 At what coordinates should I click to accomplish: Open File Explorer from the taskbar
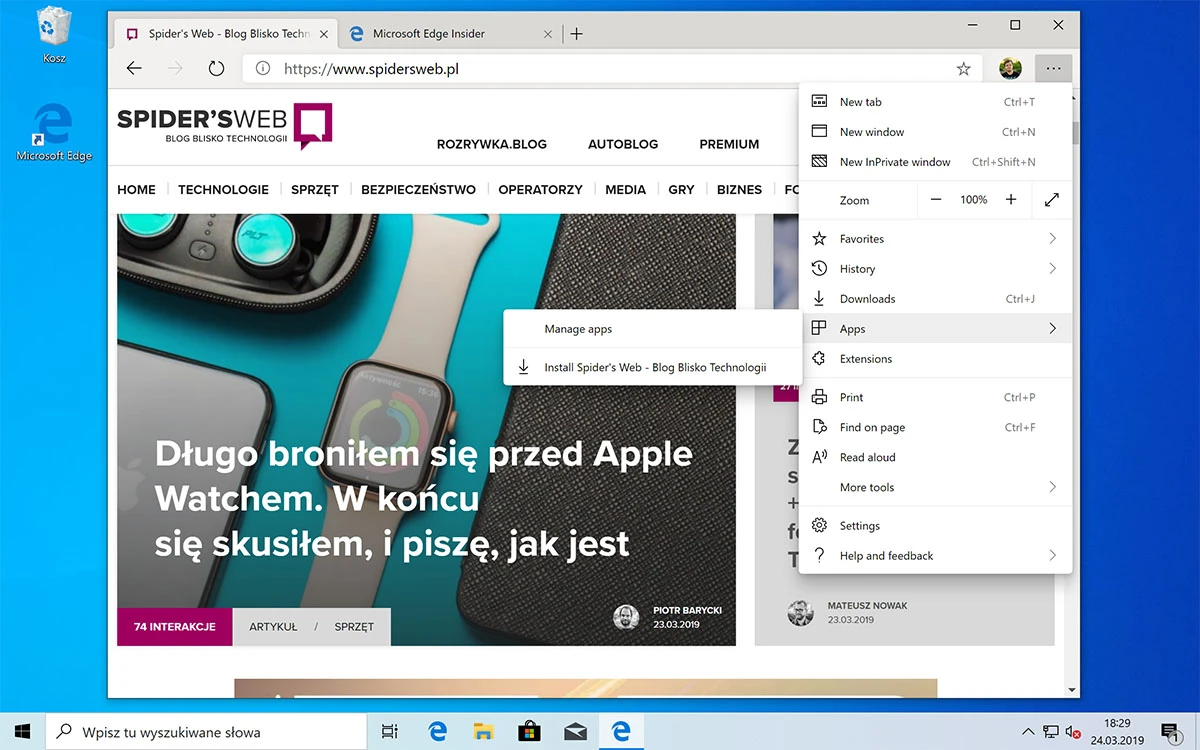click(x=483, y=732)
